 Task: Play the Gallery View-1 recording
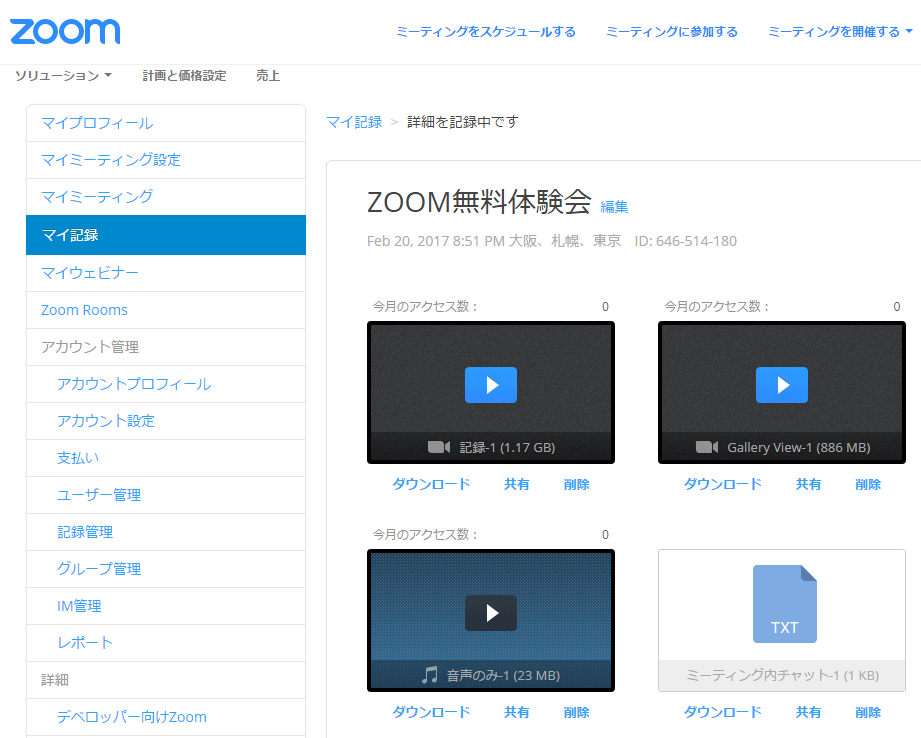tap(781, 385)
